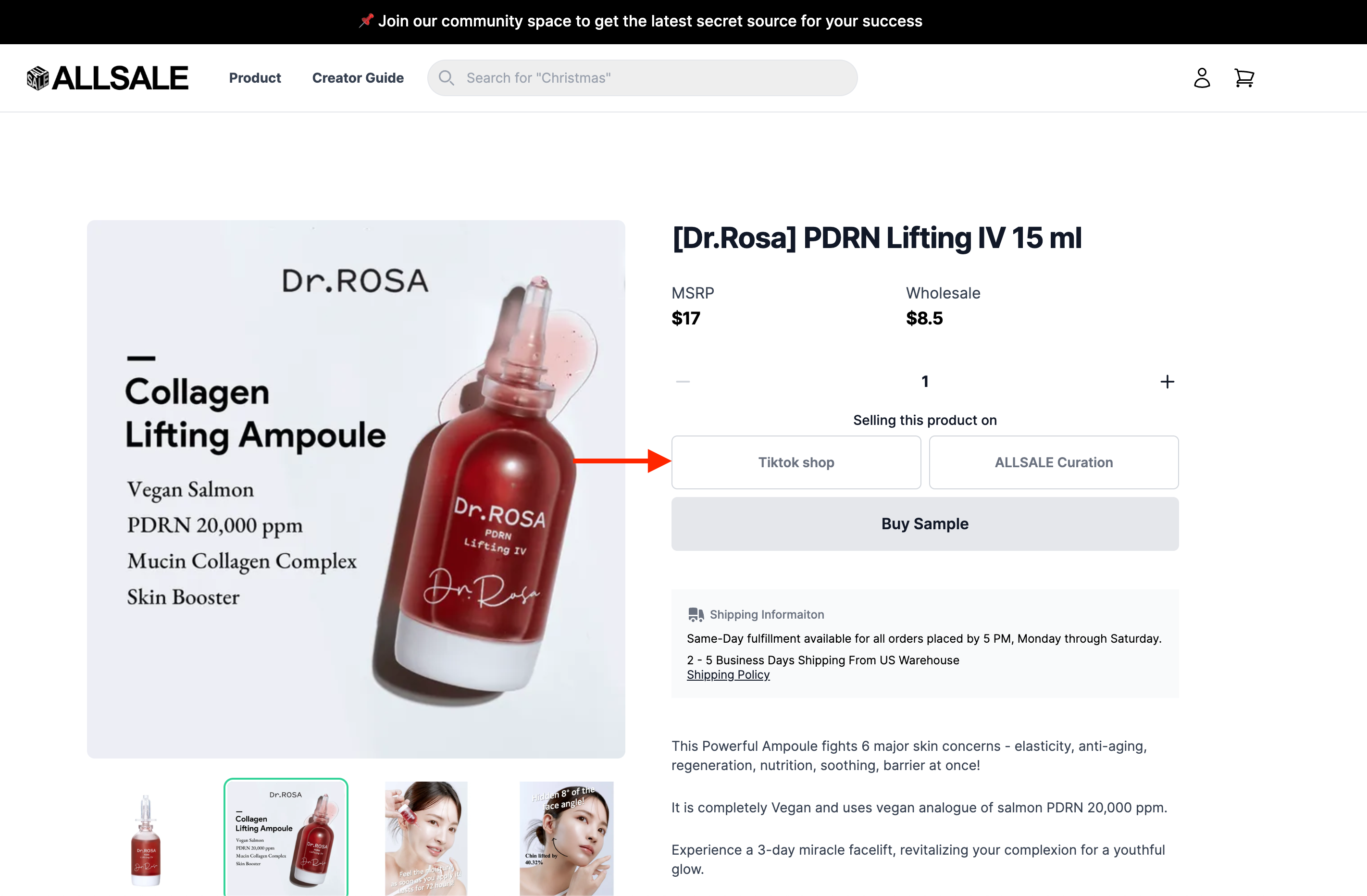Open the Creator Guide menu
The width and height of the screenshot is (1367, 896).
click(358, 77)
